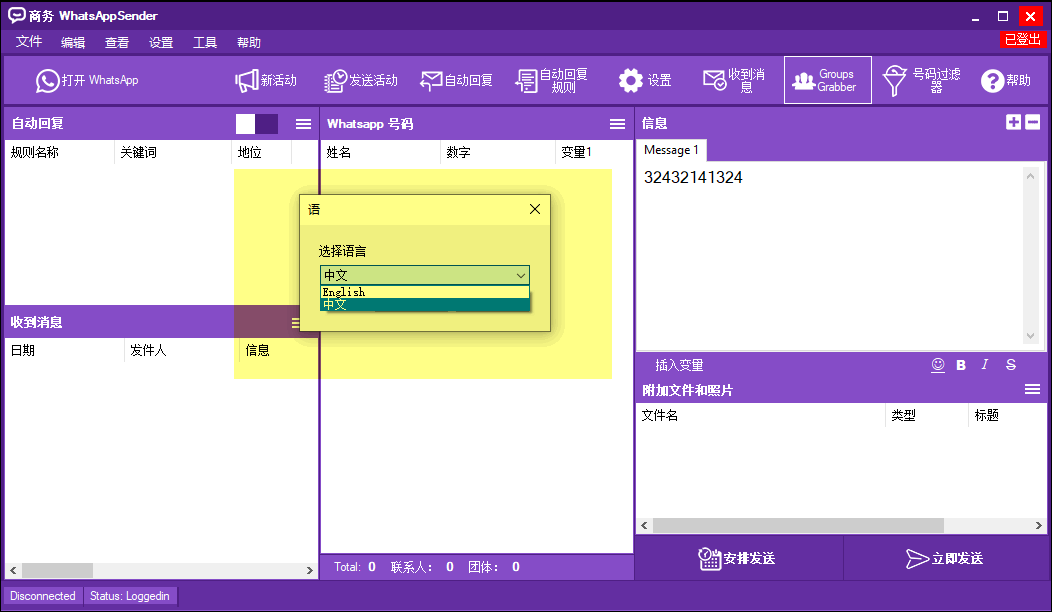Screen dimensions: 1052x612
Task: Open the attachments panel hamburger menu
Action: click(1033, 389)
